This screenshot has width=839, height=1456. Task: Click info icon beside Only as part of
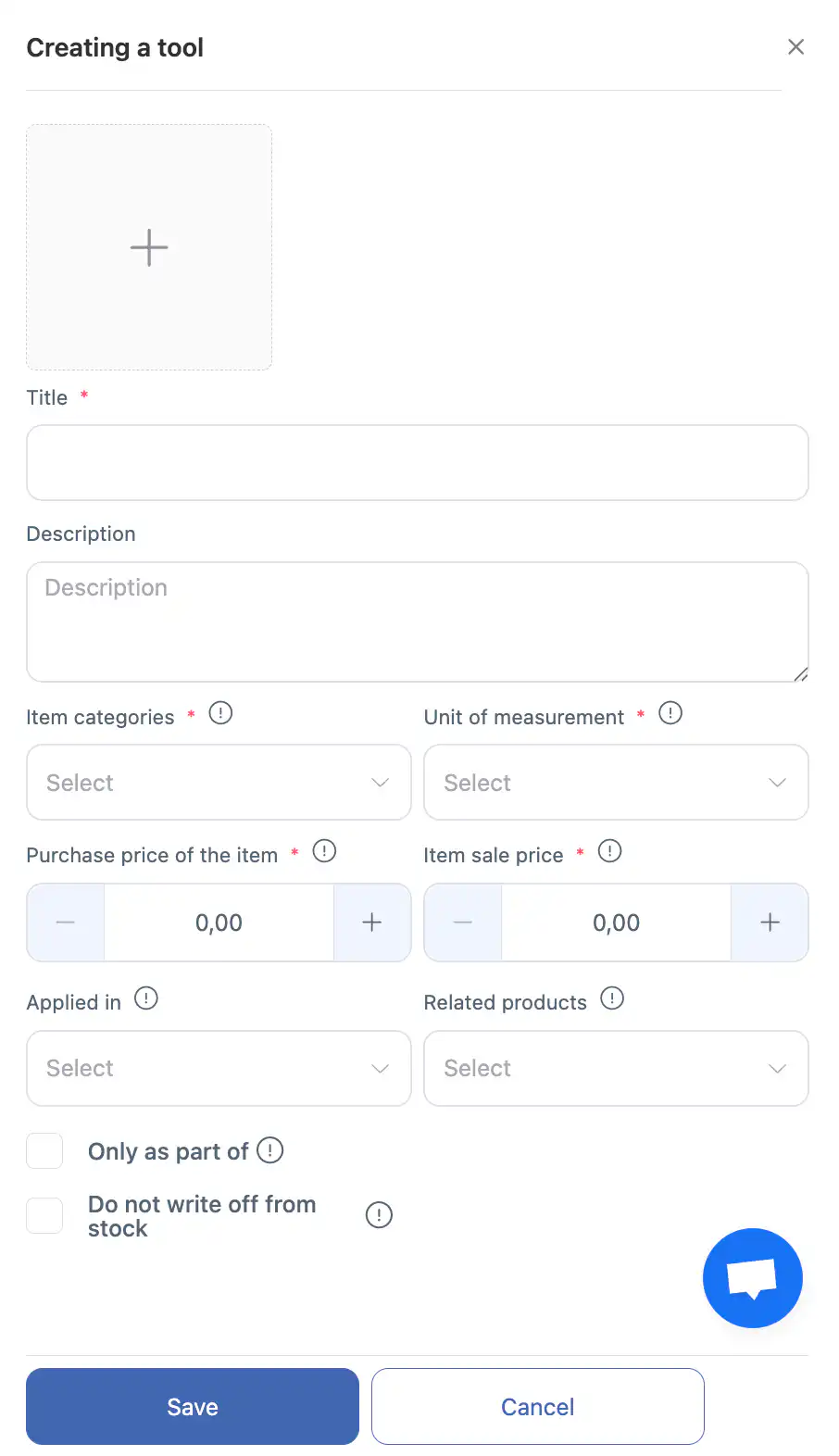coord(269,1150)
